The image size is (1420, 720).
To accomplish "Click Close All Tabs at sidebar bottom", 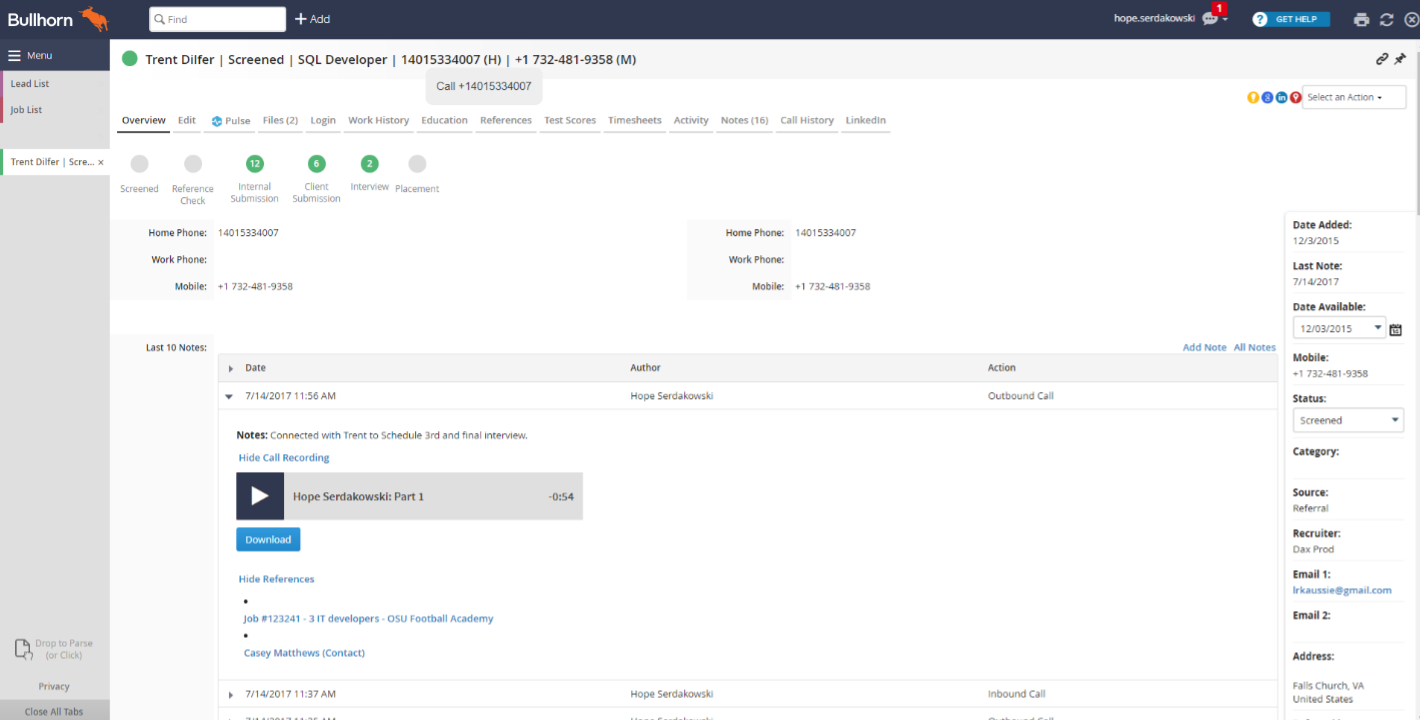I will pyautogui.click(x=54, y=712).
